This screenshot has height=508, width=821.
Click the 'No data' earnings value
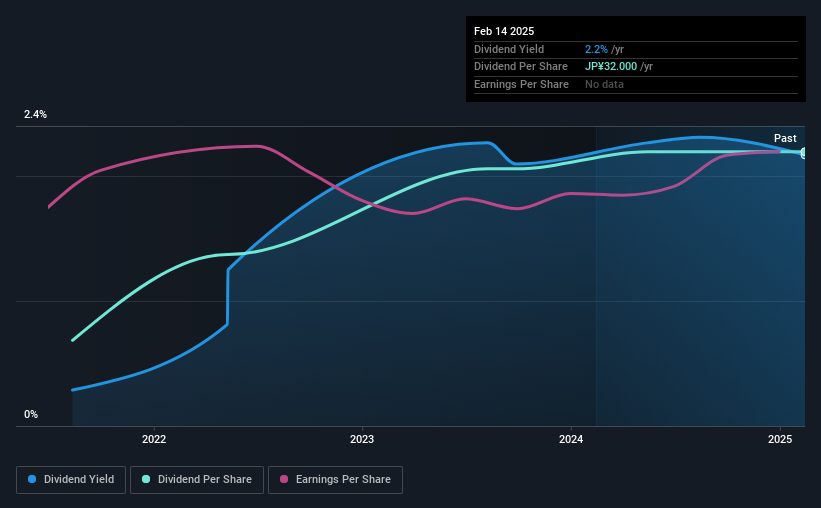click(604, 84)
